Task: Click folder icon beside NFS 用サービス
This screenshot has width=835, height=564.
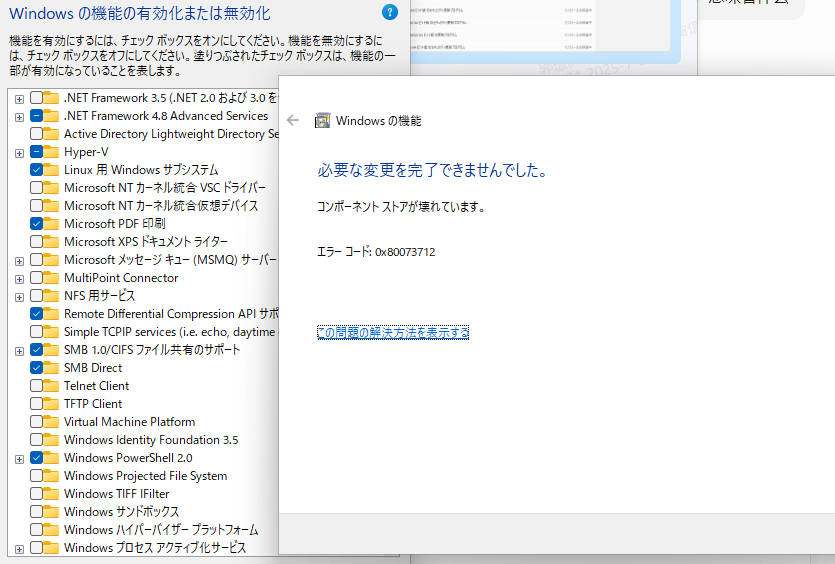Action: [51, 296]
